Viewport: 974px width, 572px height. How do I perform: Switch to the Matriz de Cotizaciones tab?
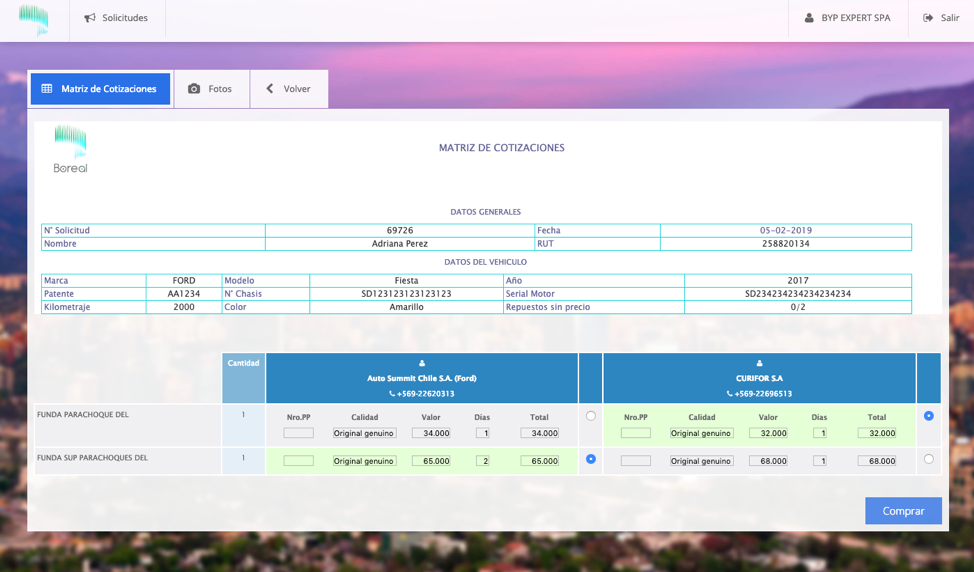tap(100, 89)
